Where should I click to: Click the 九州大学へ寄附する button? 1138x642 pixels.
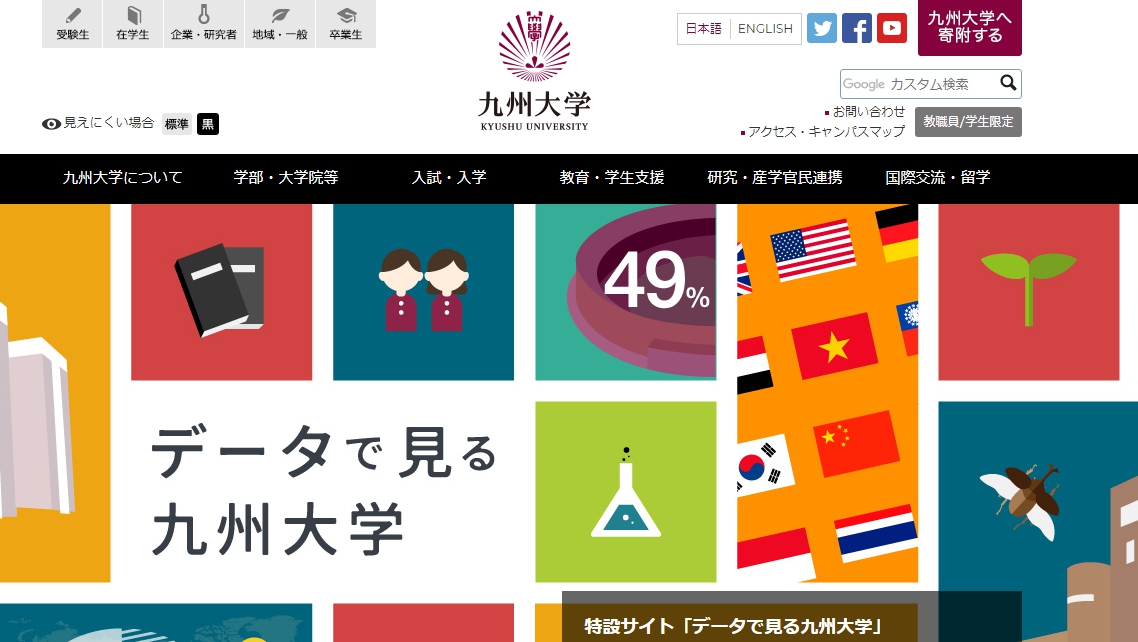pyautogui.click(x=970, y=28)
